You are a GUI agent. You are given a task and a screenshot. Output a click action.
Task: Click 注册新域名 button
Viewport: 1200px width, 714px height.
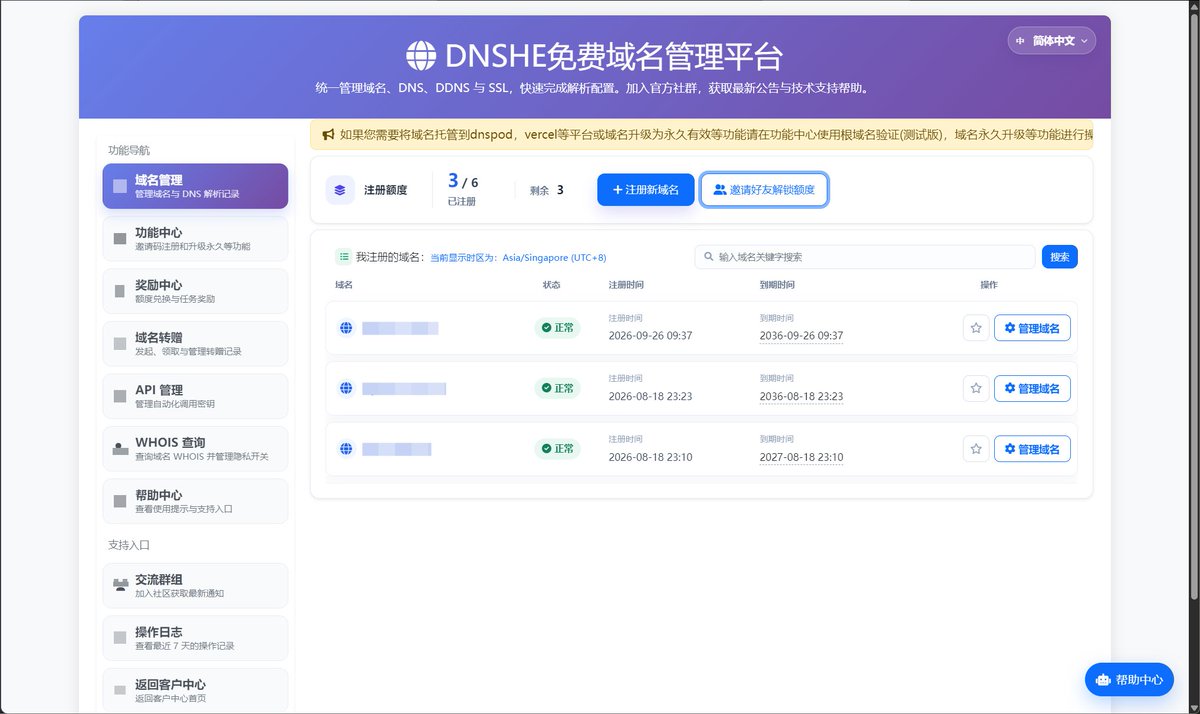(645, 189)
